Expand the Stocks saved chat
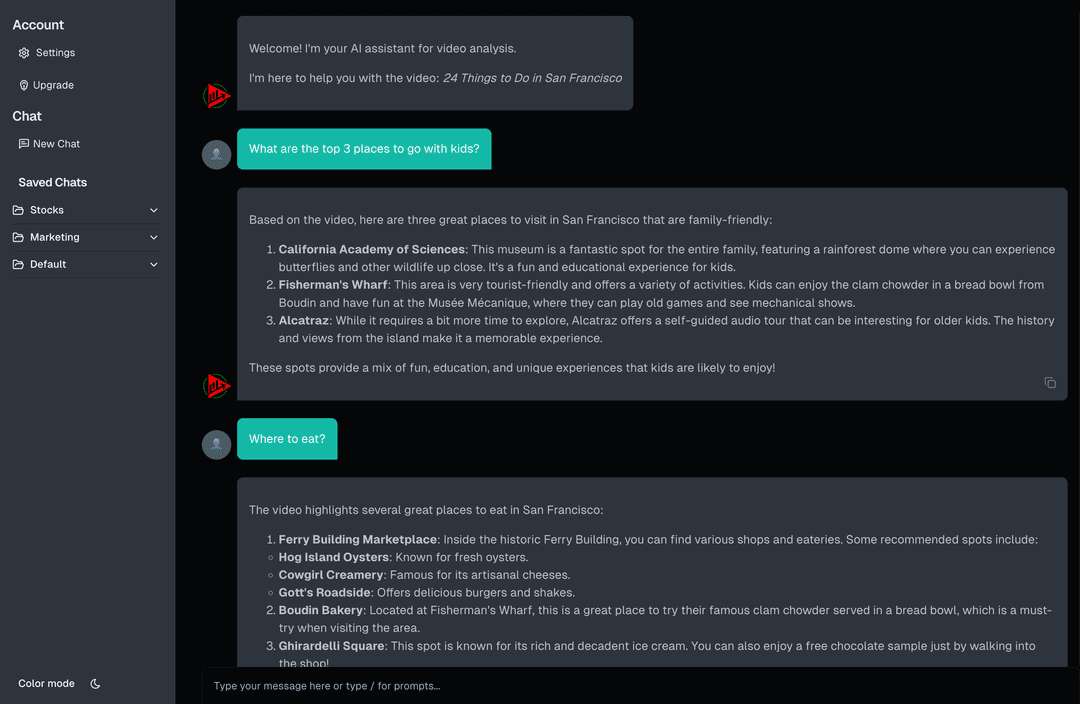The image size is (1080, 704). (153, 210)
